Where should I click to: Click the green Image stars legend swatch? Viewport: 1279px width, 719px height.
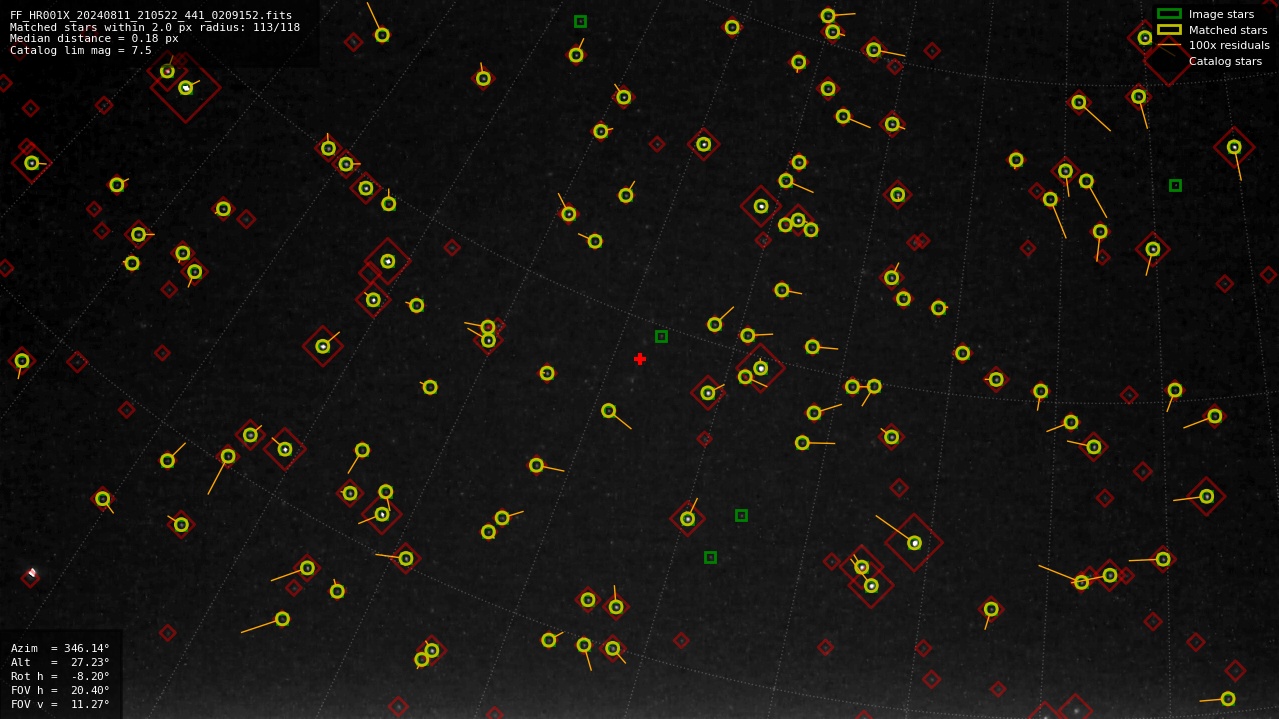(1169, 14)
